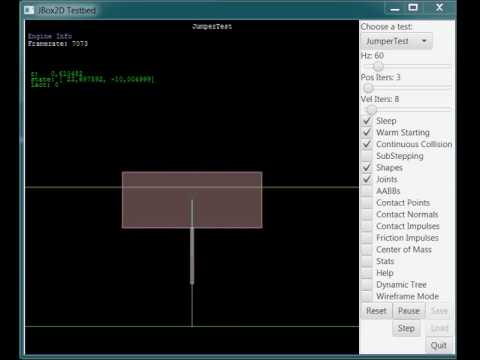Check the Contact Points box

pyautogui.click(x=367, y=203)
